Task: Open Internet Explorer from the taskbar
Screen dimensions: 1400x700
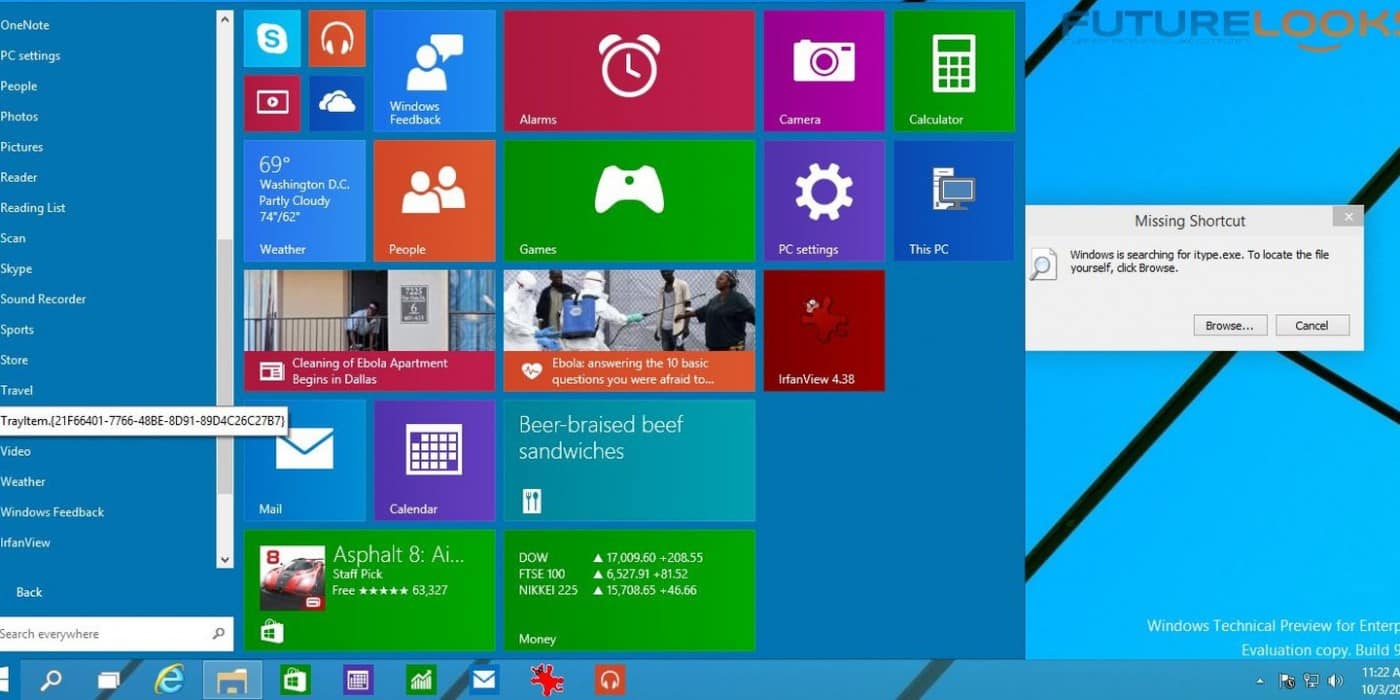Action: [169, 681]
